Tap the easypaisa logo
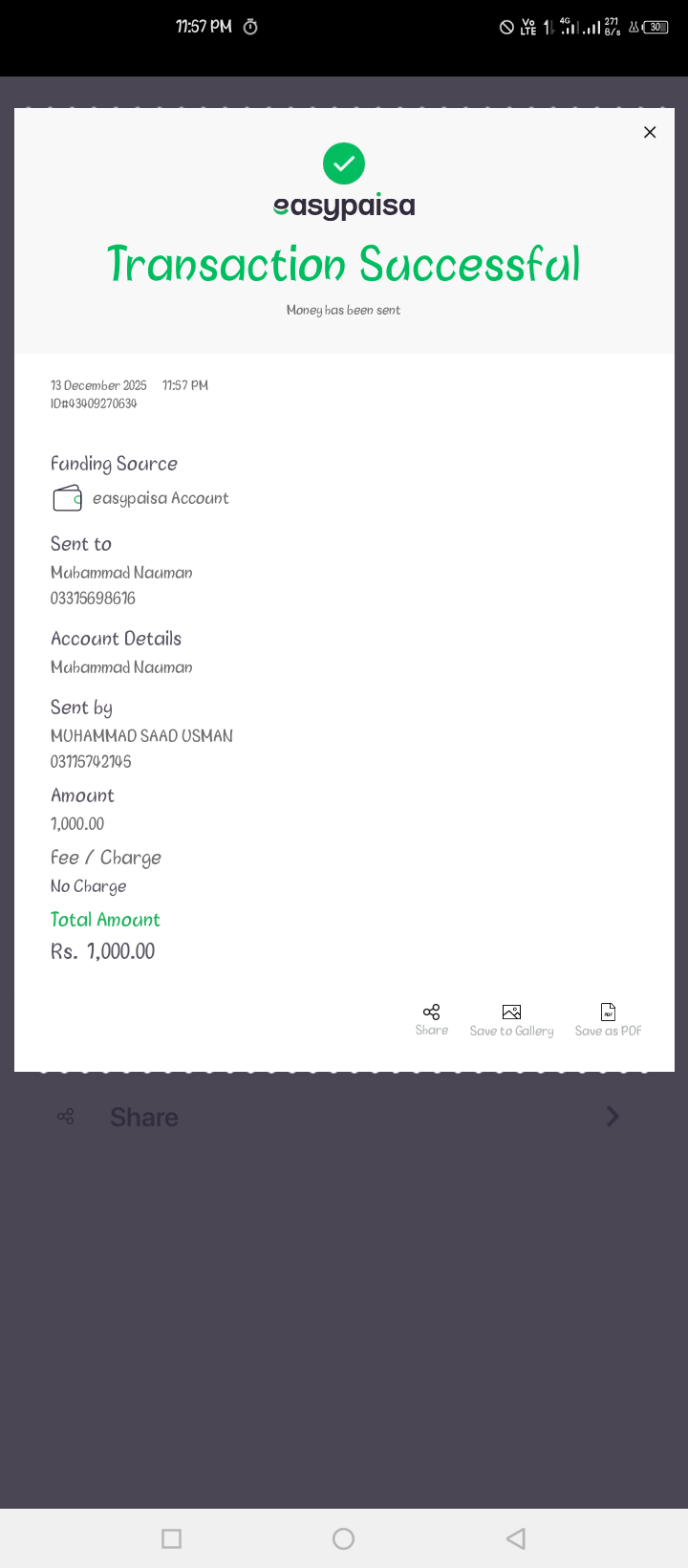 tap(344, 206)
